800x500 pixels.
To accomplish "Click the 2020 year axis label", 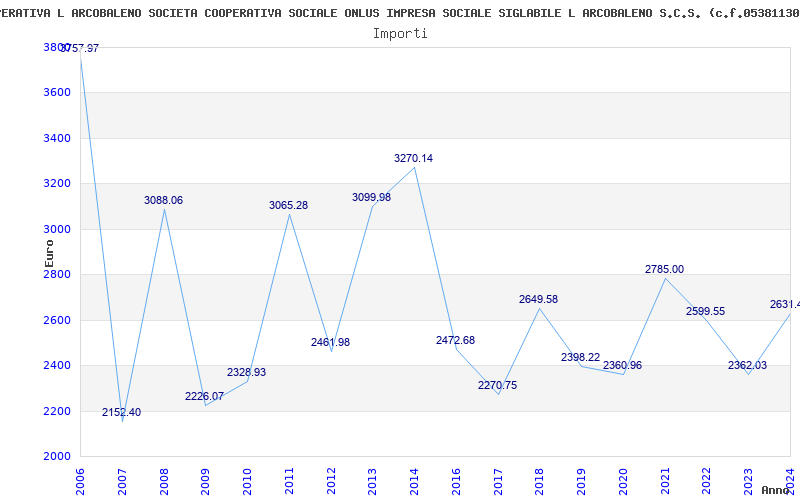I will click(x=623, y=477).
